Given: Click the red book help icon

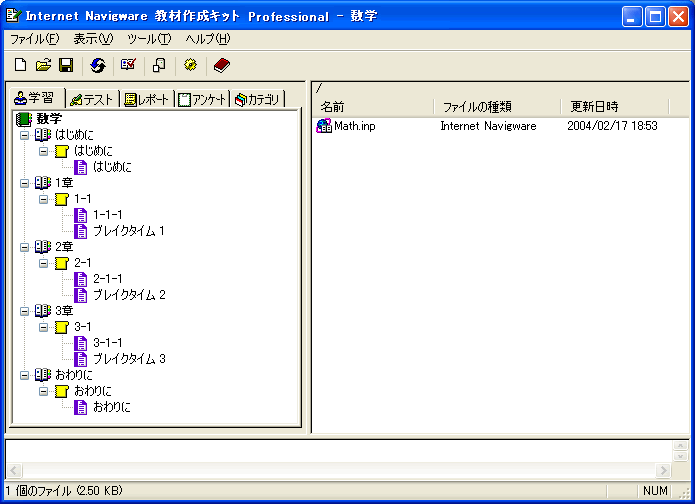Looking at the screenshot, I should 222,65.
